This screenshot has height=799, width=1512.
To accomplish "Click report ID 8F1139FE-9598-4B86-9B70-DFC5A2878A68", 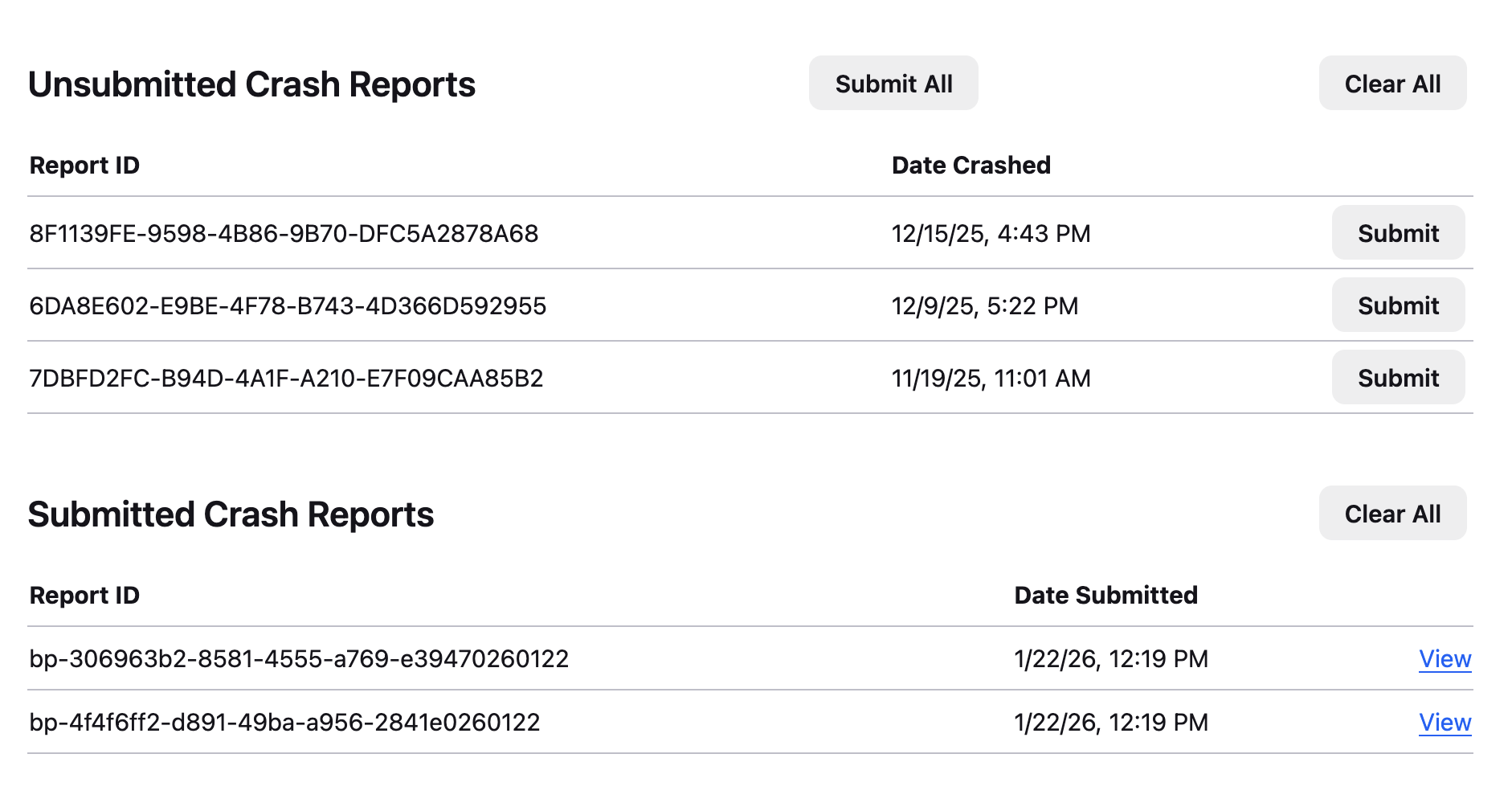I will (284, 234).
